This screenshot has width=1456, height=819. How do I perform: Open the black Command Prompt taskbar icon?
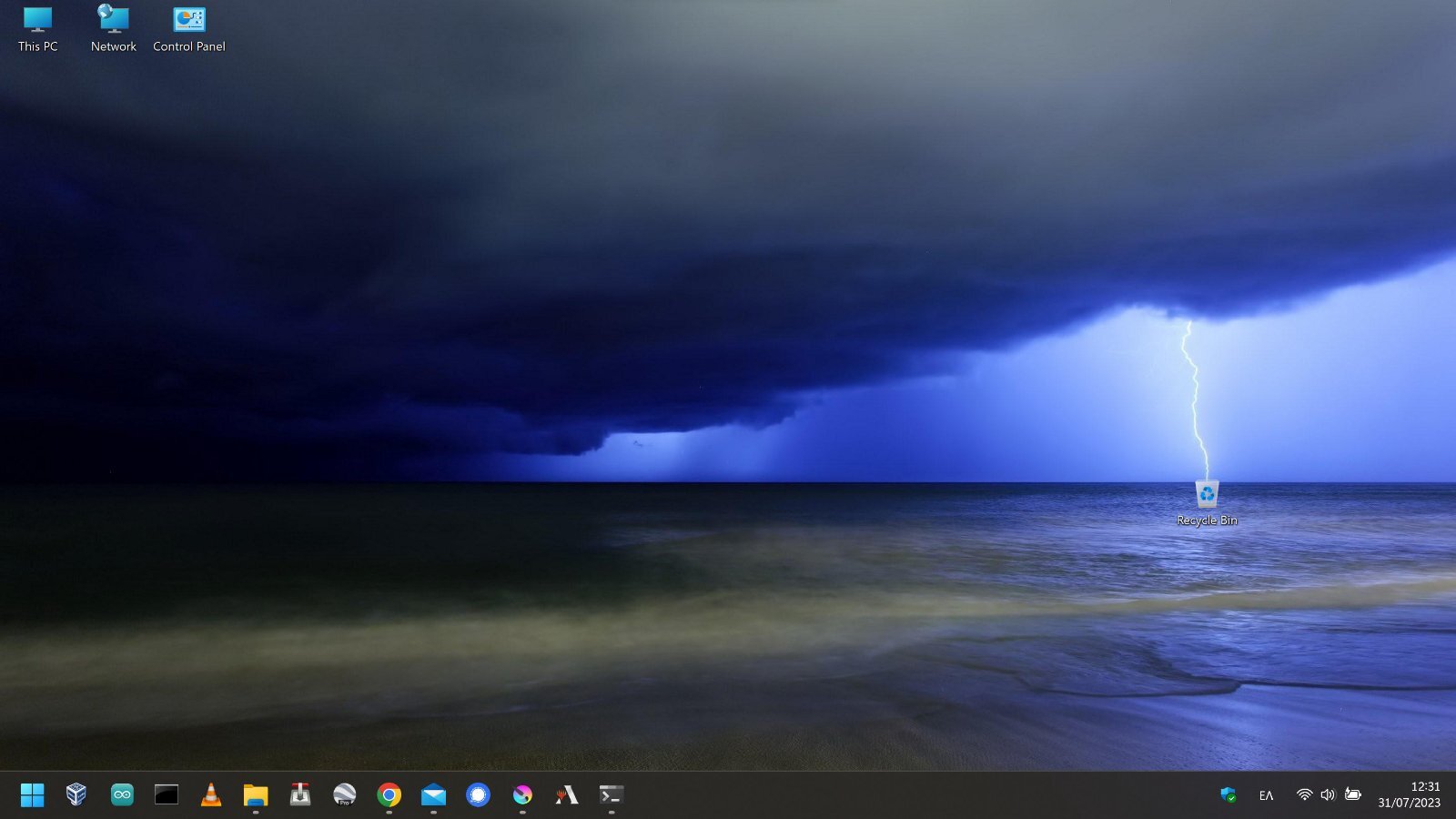(166, 794)
